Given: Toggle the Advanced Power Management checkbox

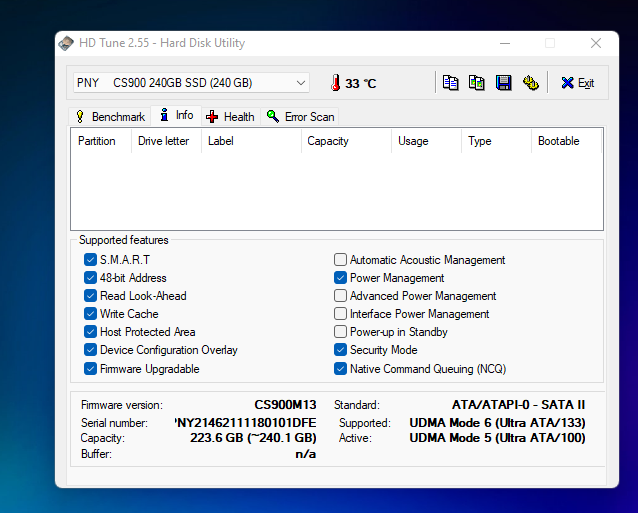Looking at the screenshot, I should [340, 295].
